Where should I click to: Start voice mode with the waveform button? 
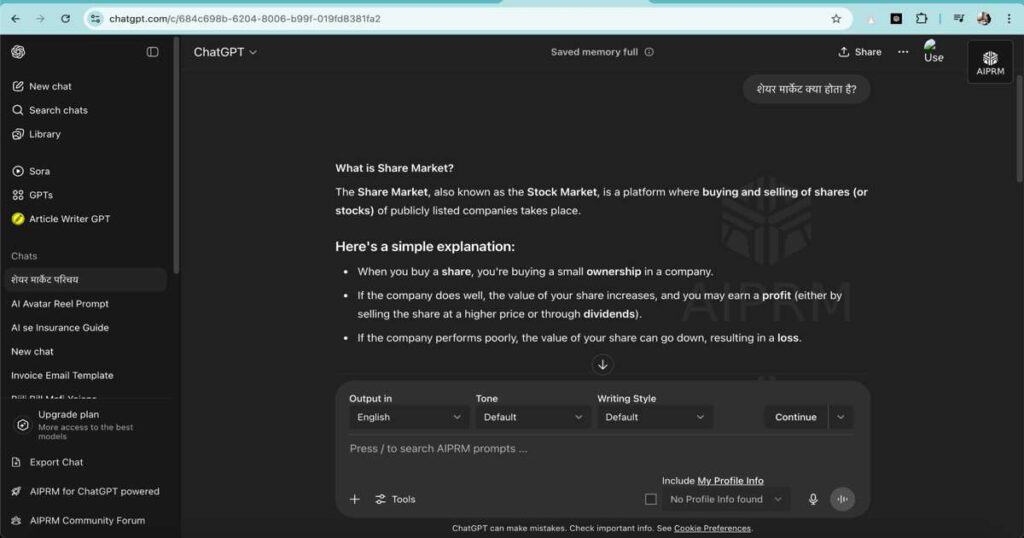point(842,499)
